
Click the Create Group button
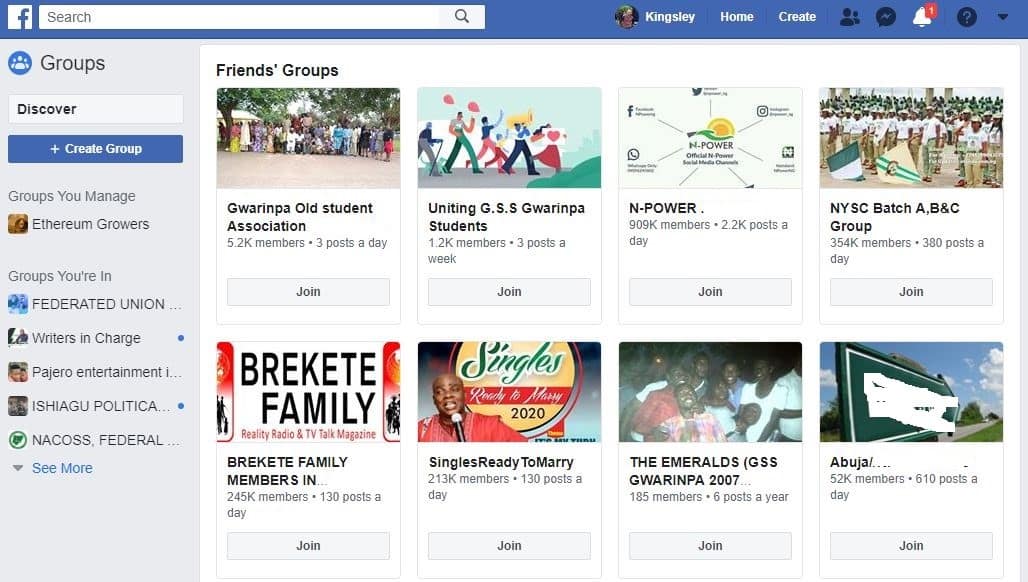[x=96, y=149]
